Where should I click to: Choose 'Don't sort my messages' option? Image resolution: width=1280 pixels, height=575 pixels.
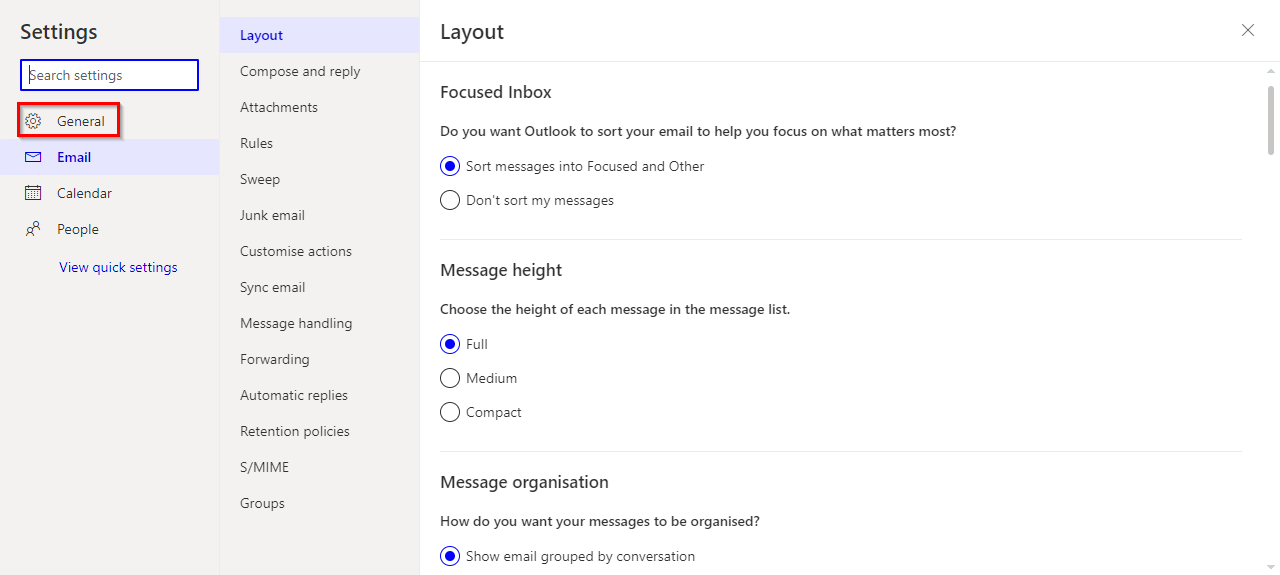(450, 200)
